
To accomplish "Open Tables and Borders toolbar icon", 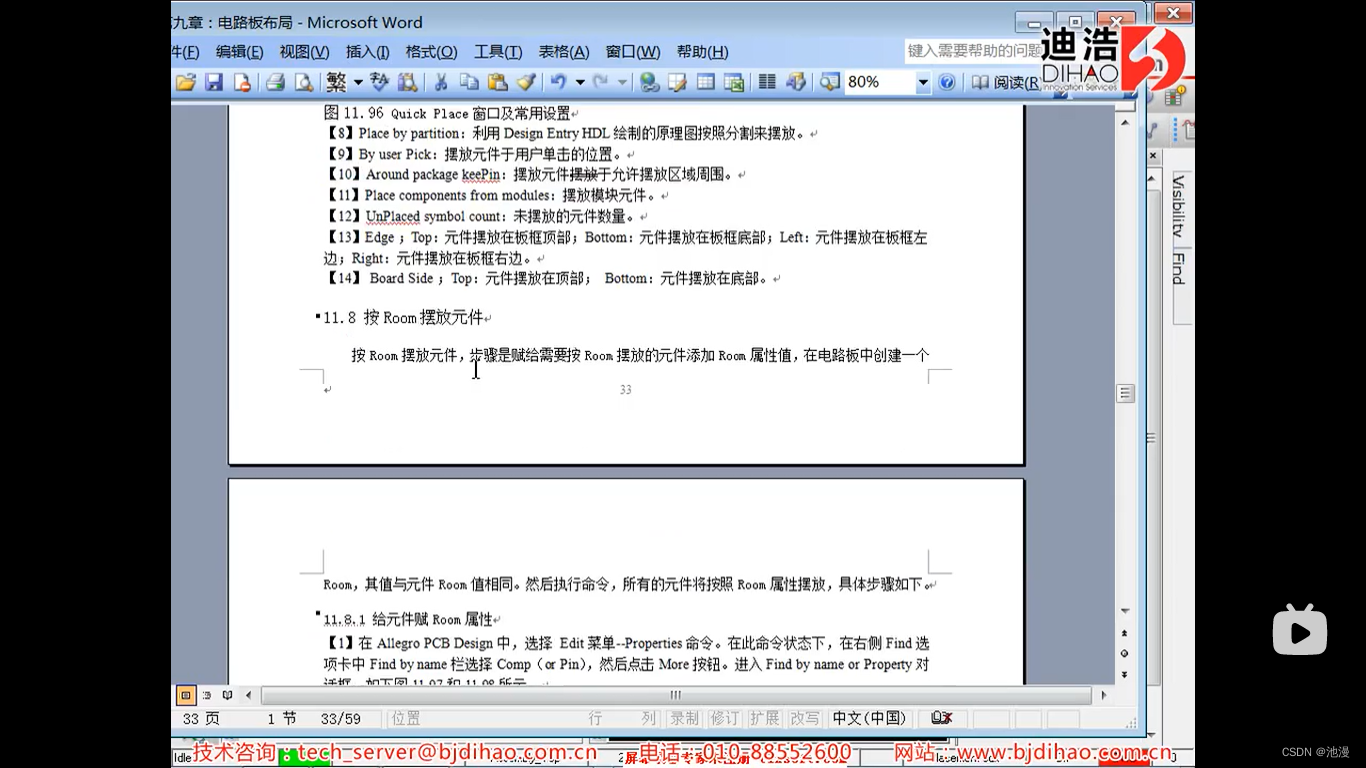I will coord(677,82).
